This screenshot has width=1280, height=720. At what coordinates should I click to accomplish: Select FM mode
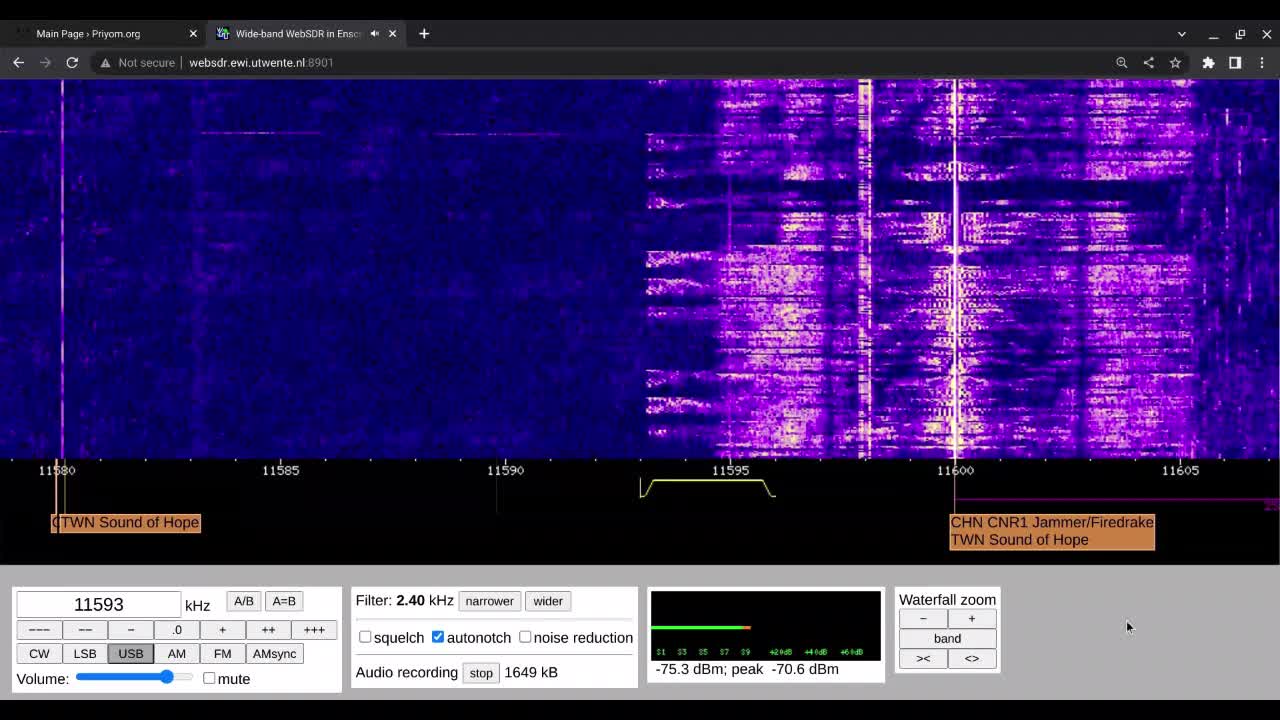pos(222,653)
